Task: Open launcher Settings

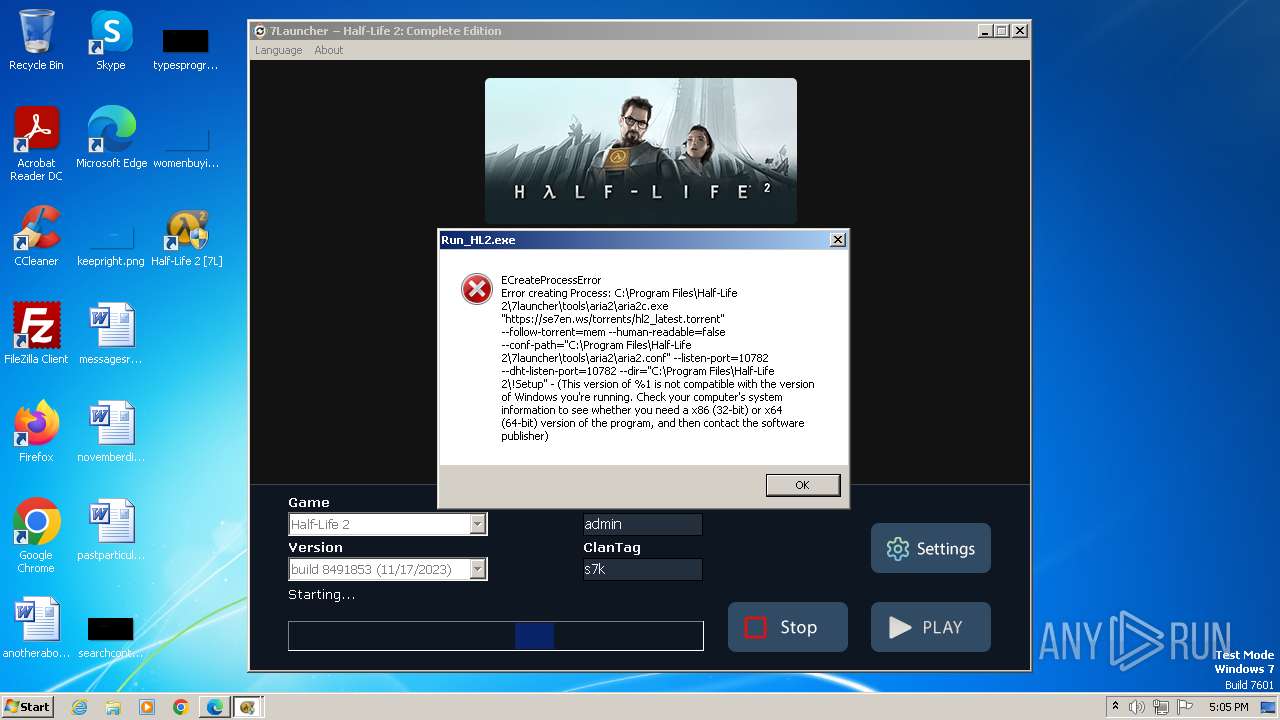Action: coord(931,548)
